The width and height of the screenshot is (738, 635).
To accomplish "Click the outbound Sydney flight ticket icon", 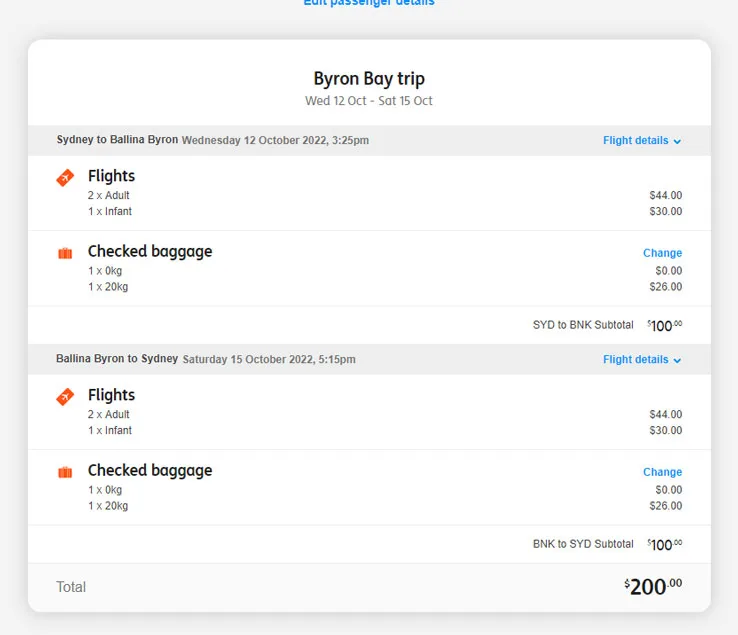I will tap(65, 177).
